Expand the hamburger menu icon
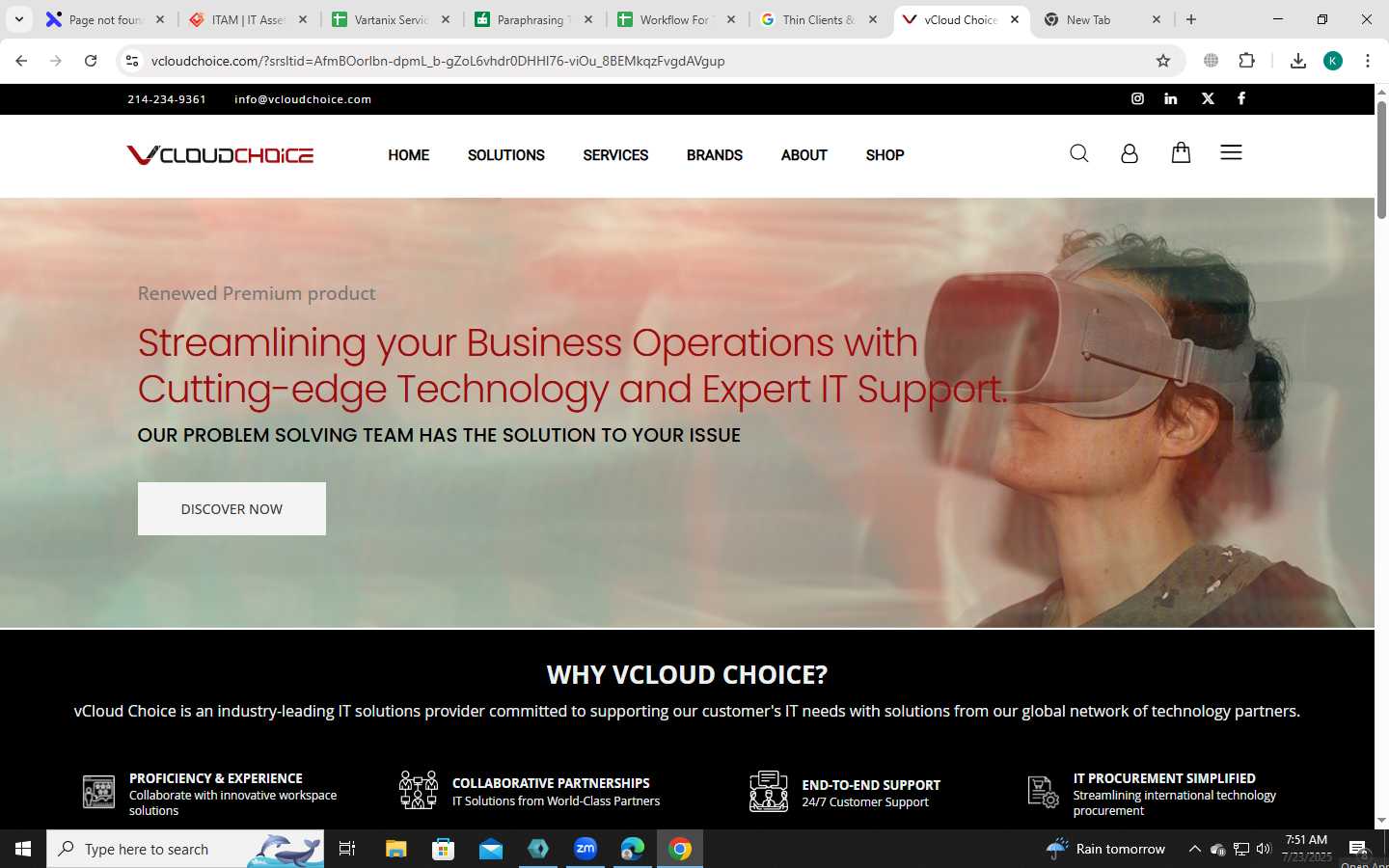The image size is (1389, 868). [x=1231, y=152]
